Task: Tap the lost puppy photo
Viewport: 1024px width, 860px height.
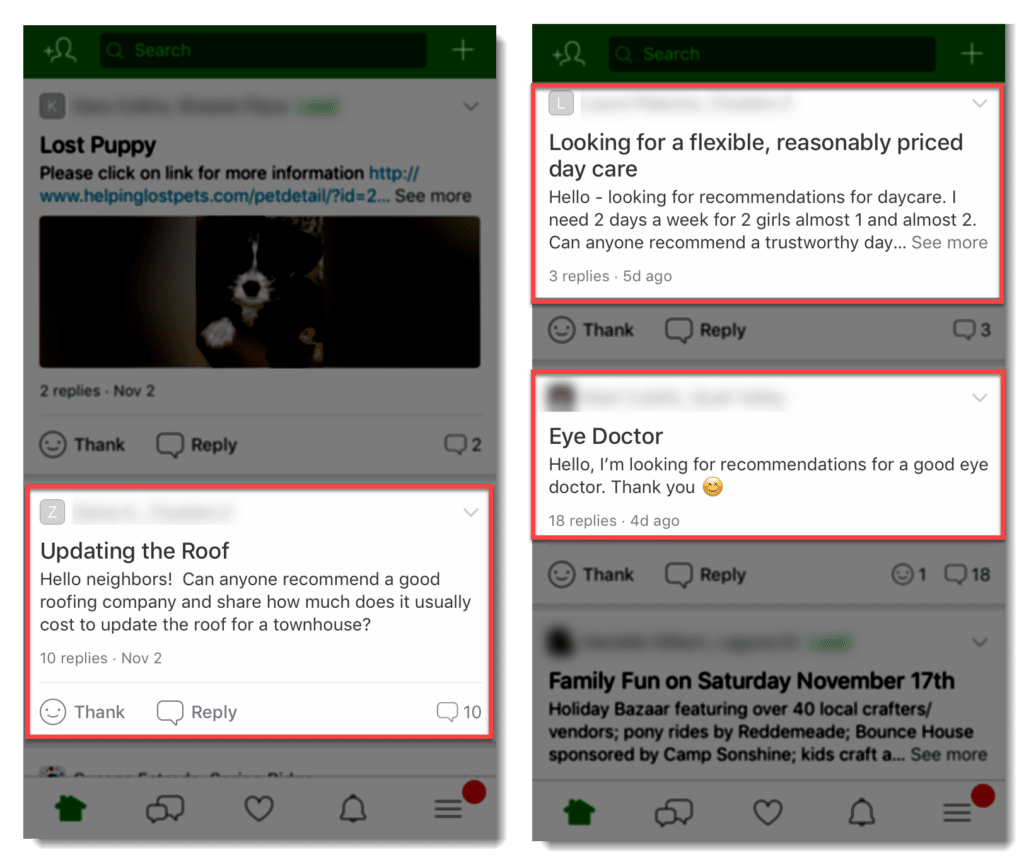Action: click(259, 291)
